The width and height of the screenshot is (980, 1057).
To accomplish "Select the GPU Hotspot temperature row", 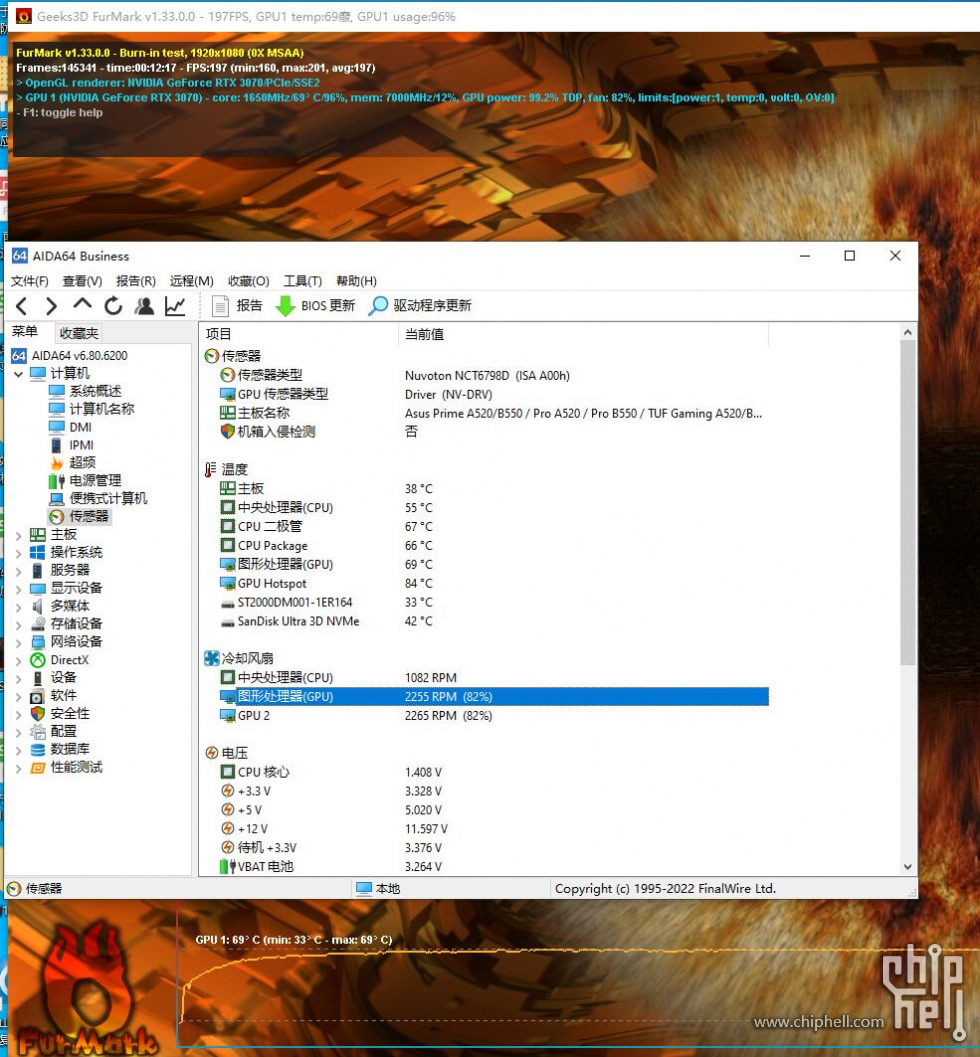I will [494, 583].
